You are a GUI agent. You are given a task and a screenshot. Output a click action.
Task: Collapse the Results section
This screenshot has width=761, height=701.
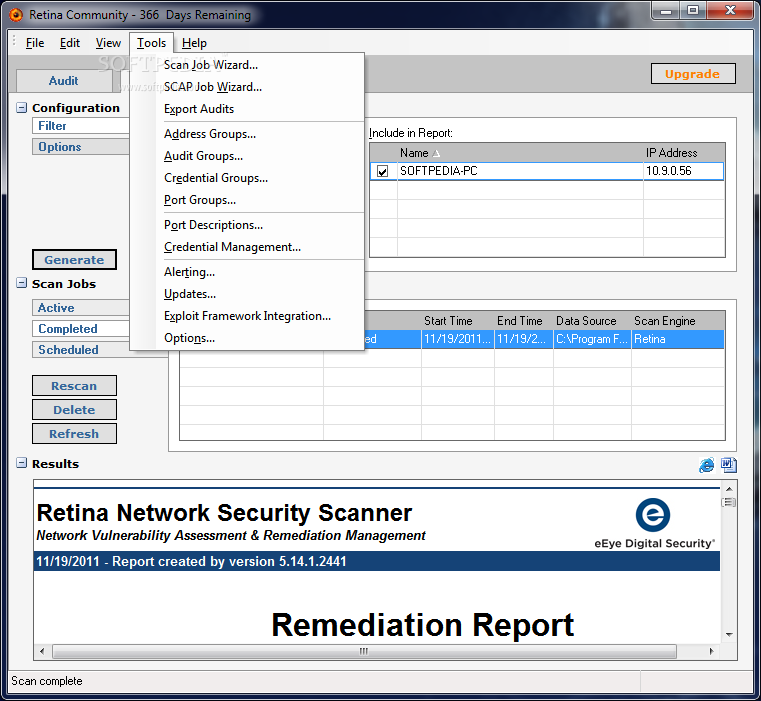click(21, 463)
